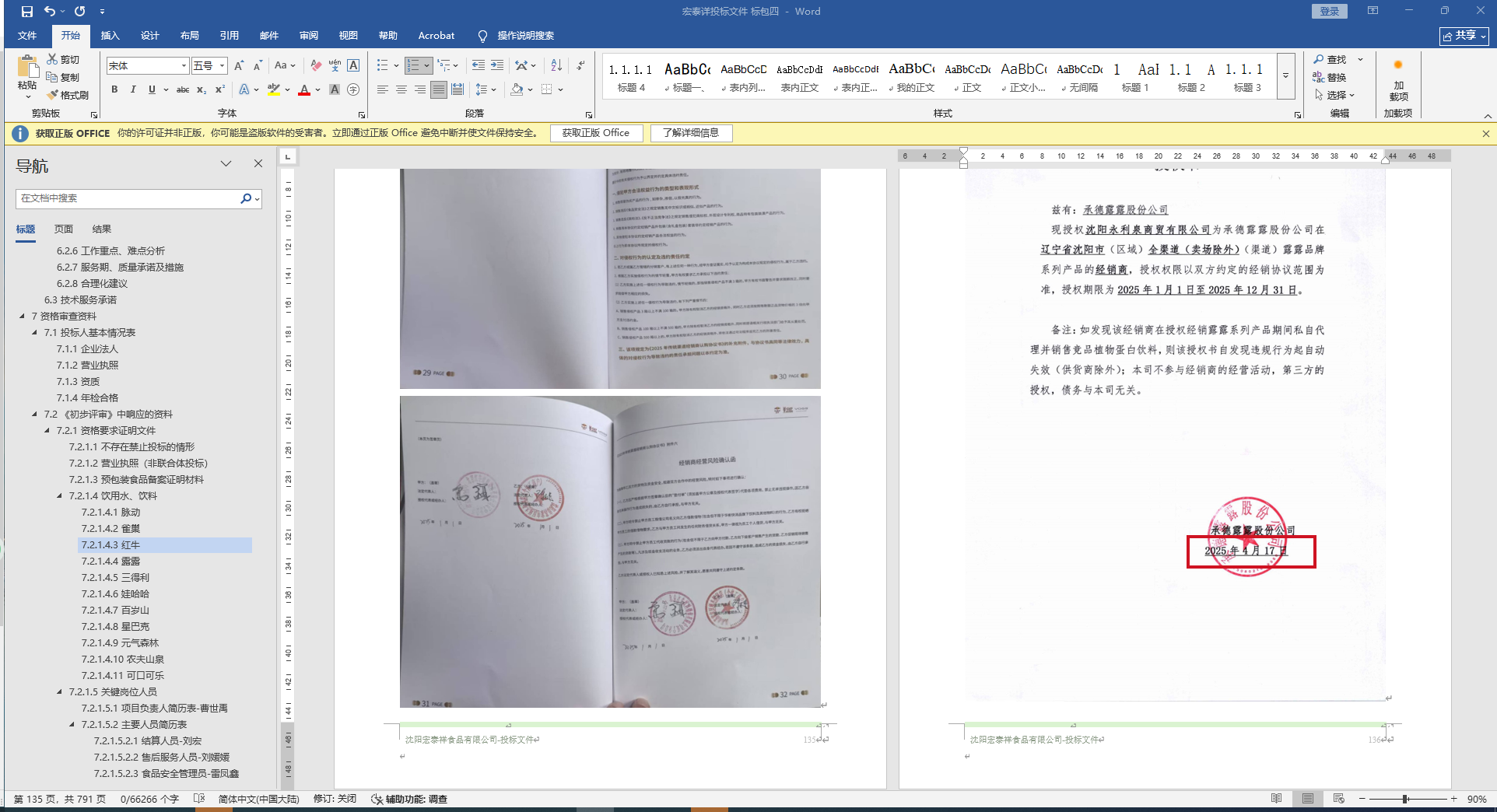Click the 替换 replace tool
This screenshot has height=812, width=1497.
[1330, 77]
